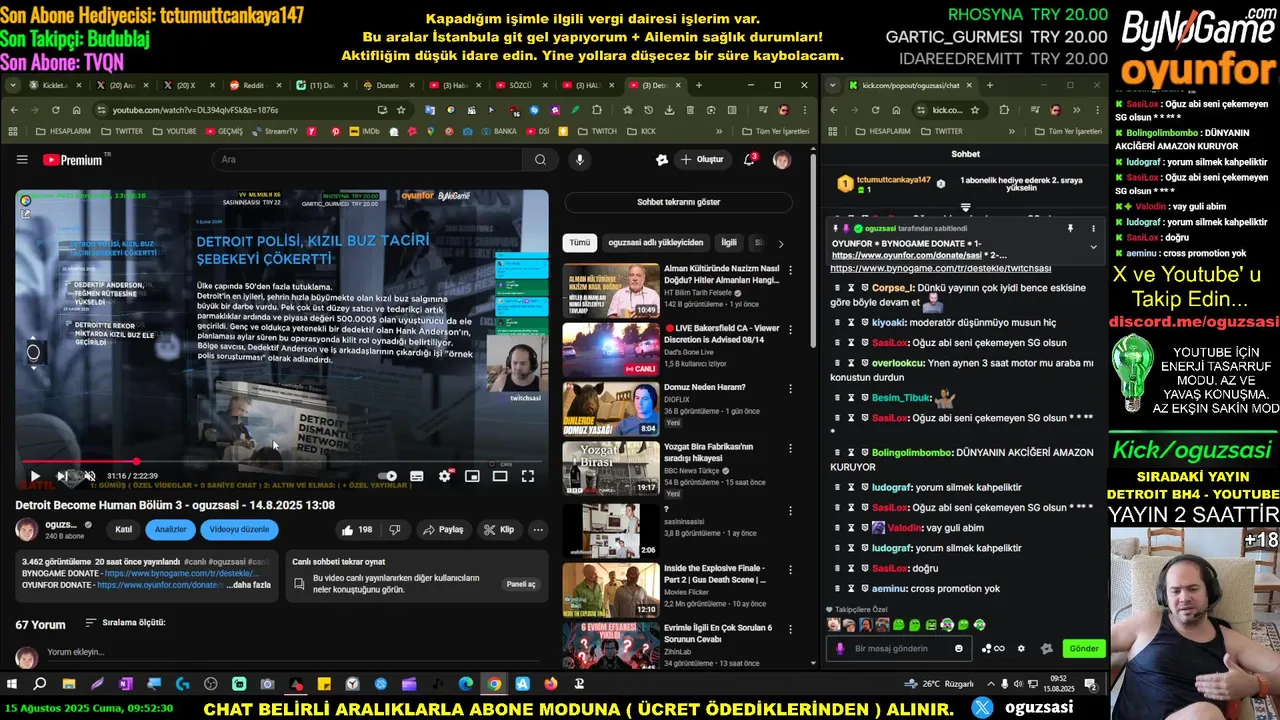Open more actions menu beside Klip
The image size is (1280, 720).
[538, 529]
